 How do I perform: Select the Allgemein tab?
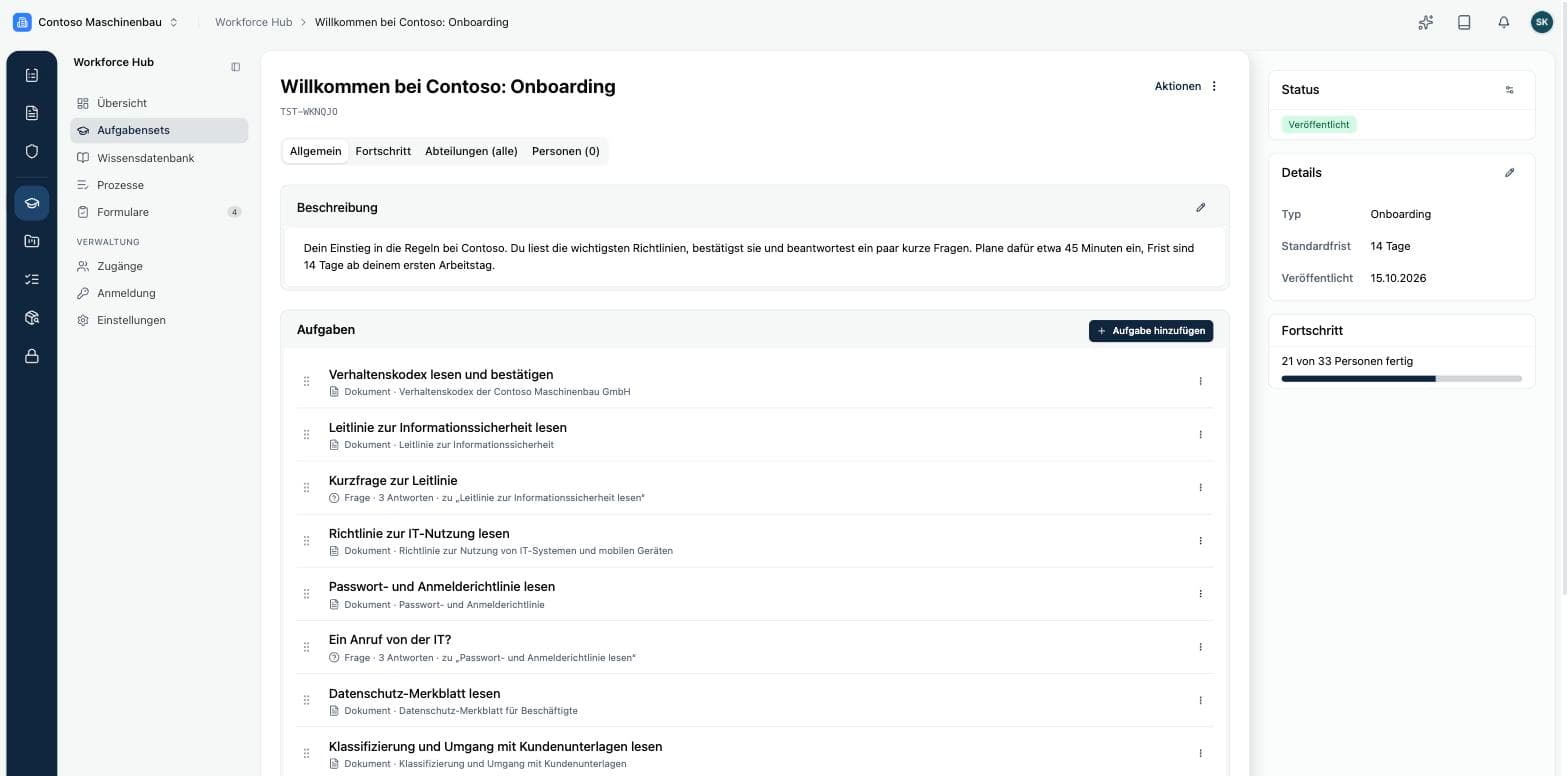point(316,151)
